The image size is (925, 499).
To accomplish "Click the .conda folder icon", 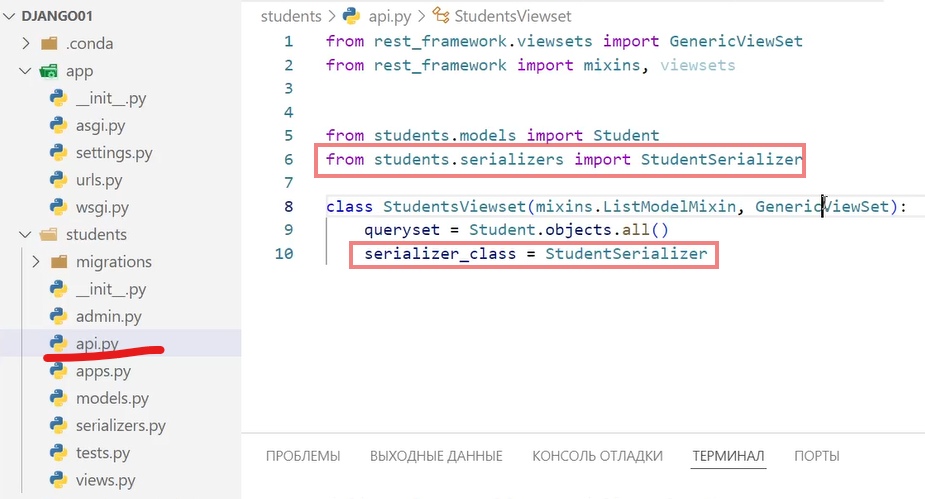I will [x=48, y=44].
